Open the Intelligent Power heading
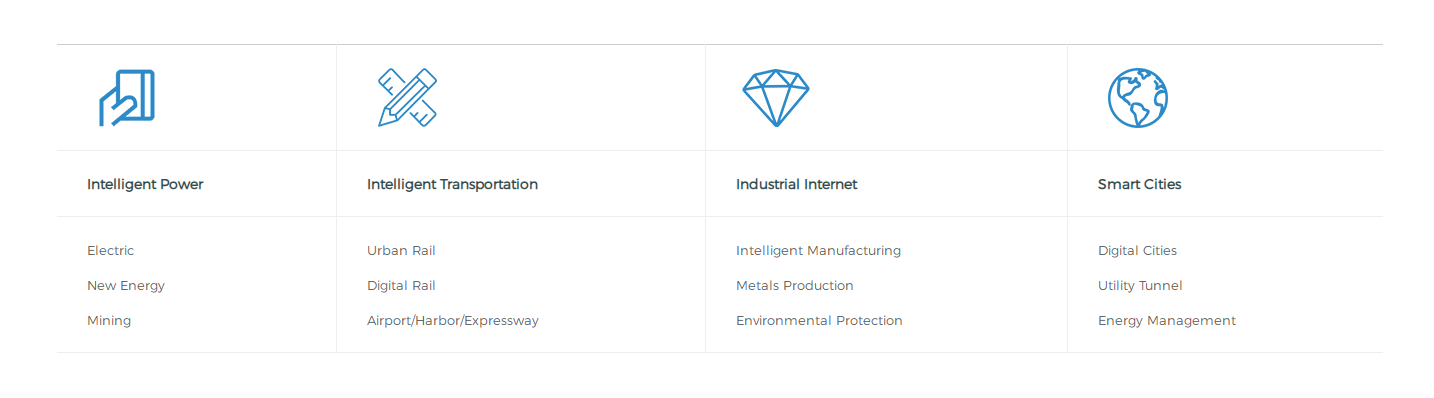The height and width of the screenshot is (398, 1434). click(145, 184)
